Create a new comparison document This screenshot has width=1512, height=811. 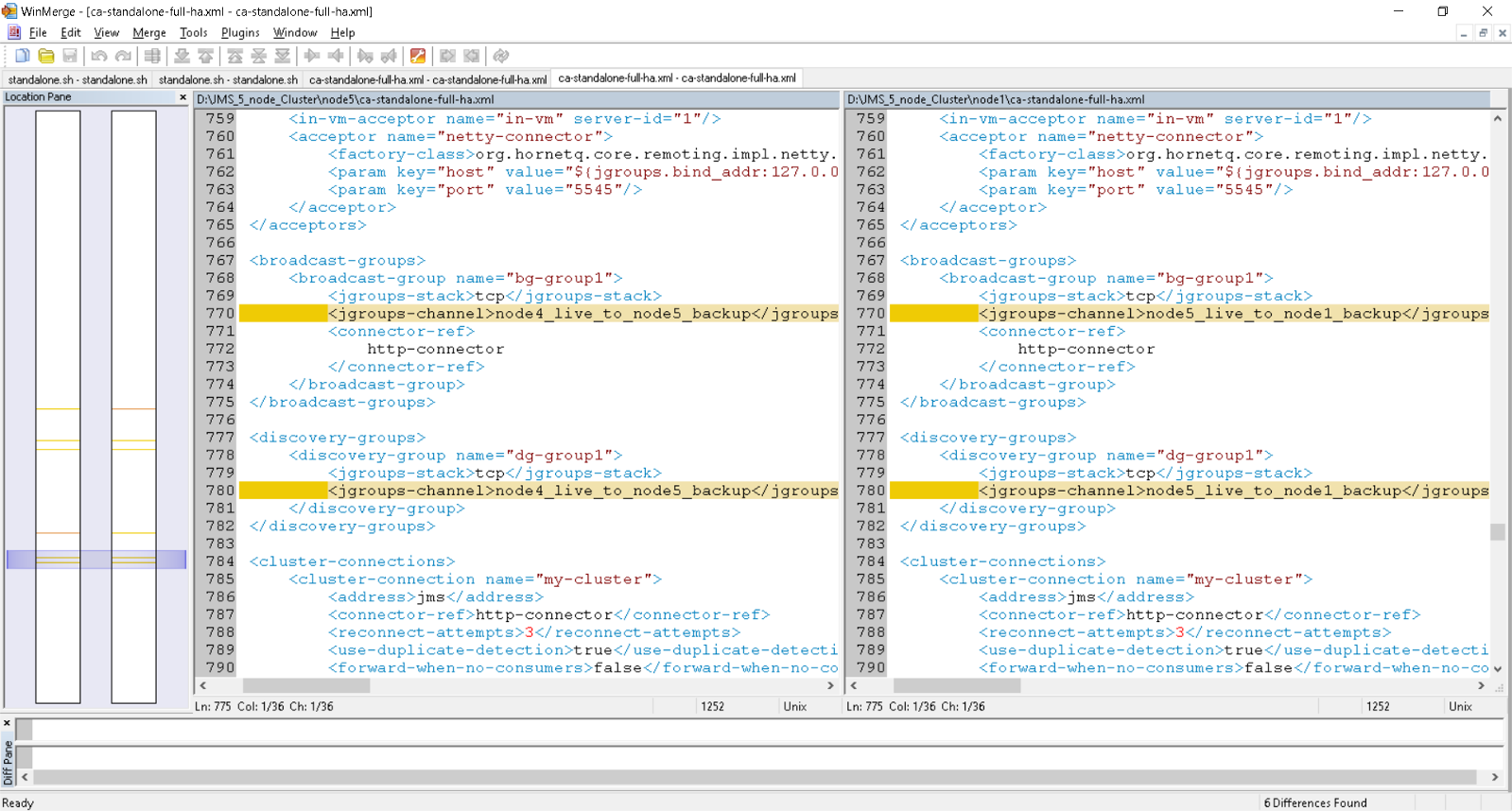click(x=23, y=56)
